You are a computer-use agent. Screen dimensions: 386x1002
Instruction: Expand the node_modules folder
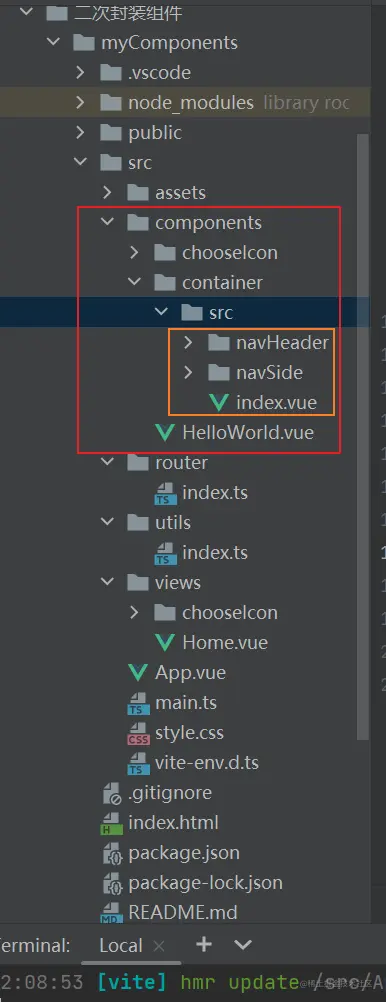(80, 102)
